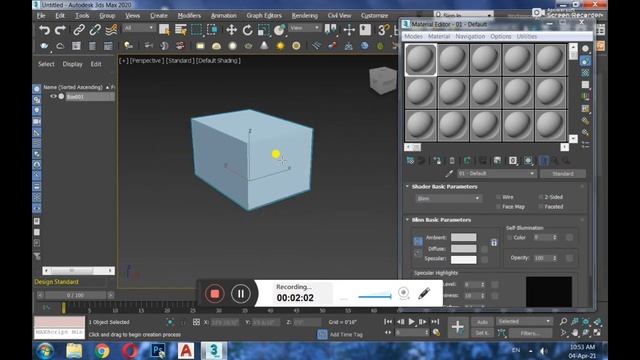Image resolution: width=640 pixels, height=360 pixels.
Task: Toggle the Add Time Tag checkbox icon
Action: (322, 334)
